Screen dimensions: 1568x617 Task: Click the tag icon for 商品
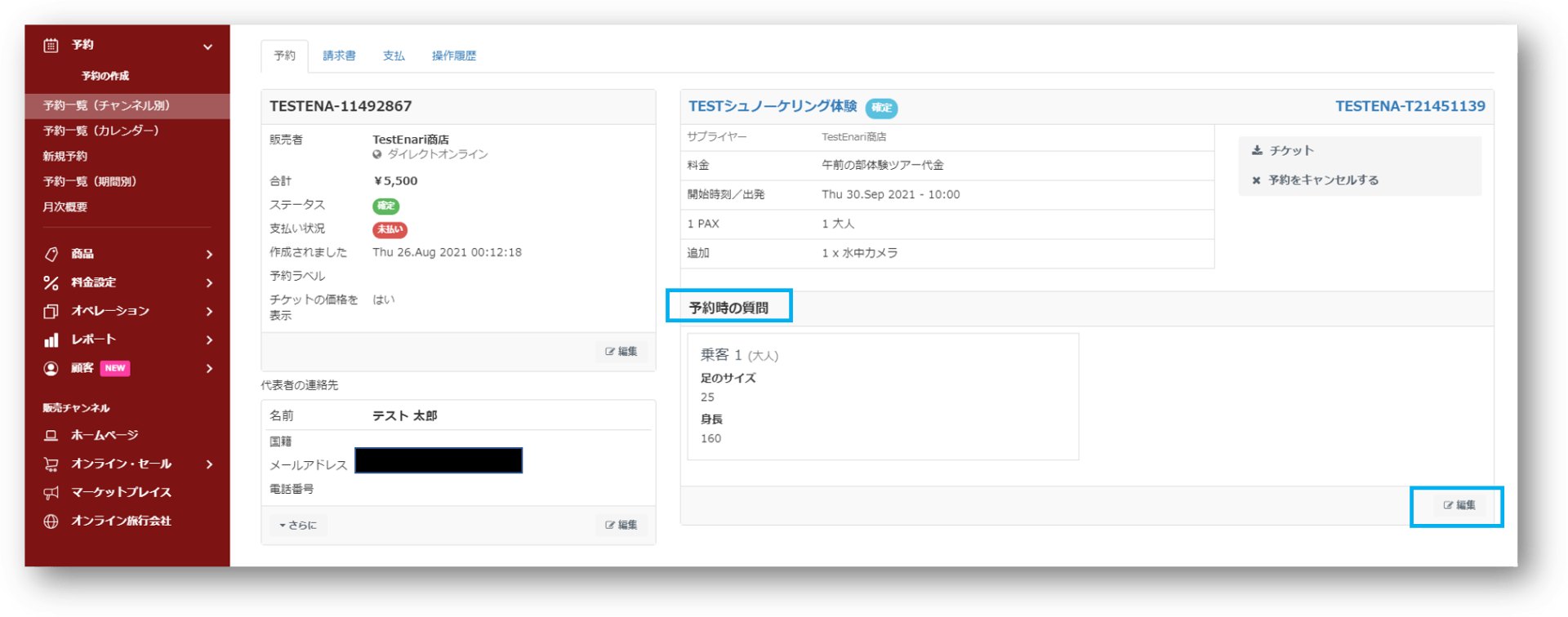point(51,255)
